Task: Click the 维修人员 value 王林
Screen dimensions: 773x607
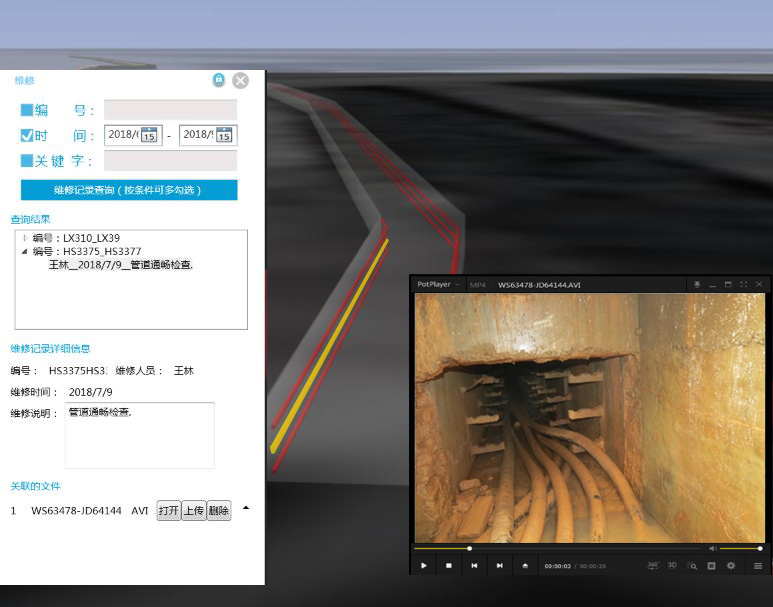Action: [184, 371]
